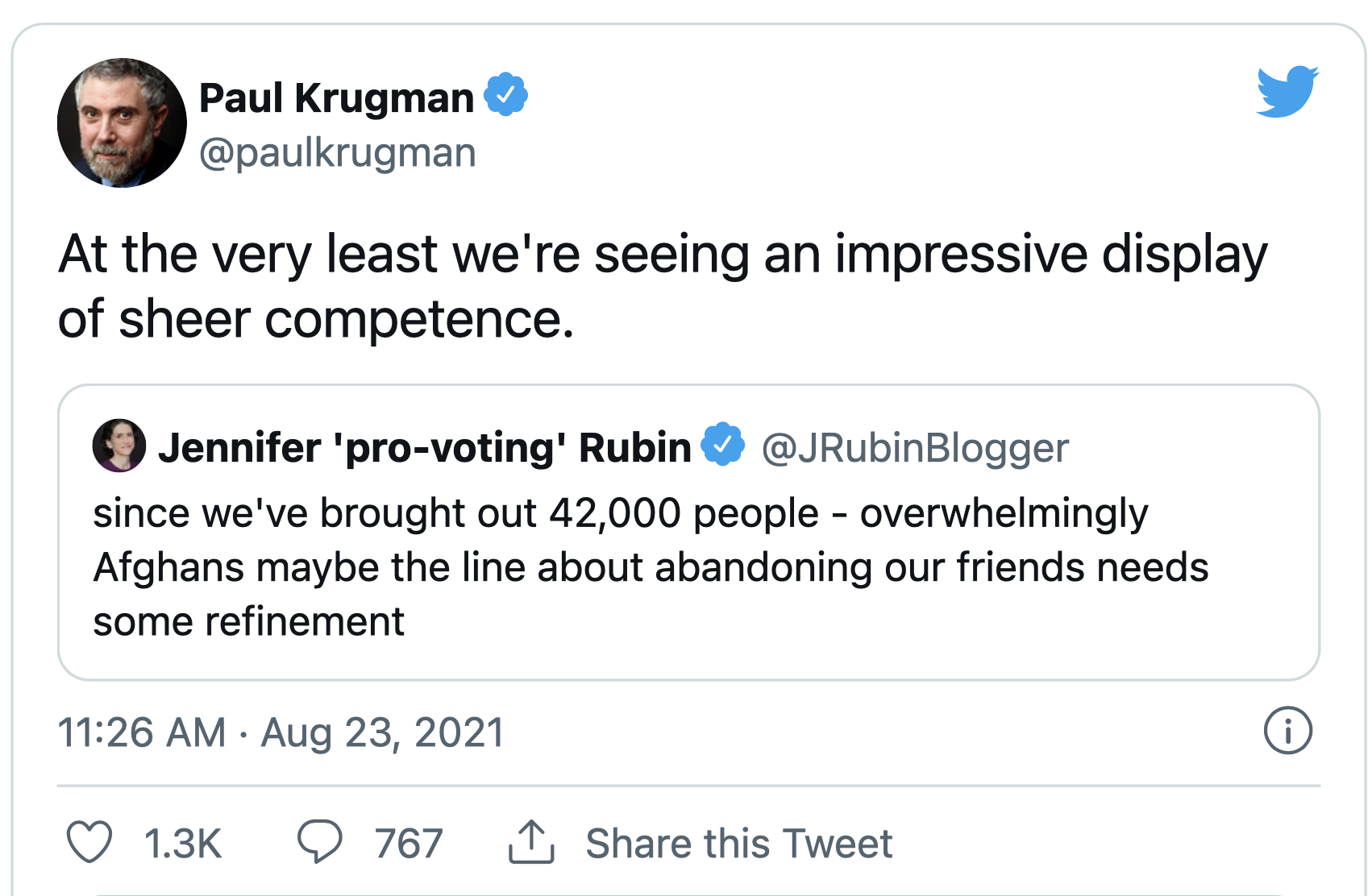Click Jennifer Rubin's verified badge

(722, 444)
